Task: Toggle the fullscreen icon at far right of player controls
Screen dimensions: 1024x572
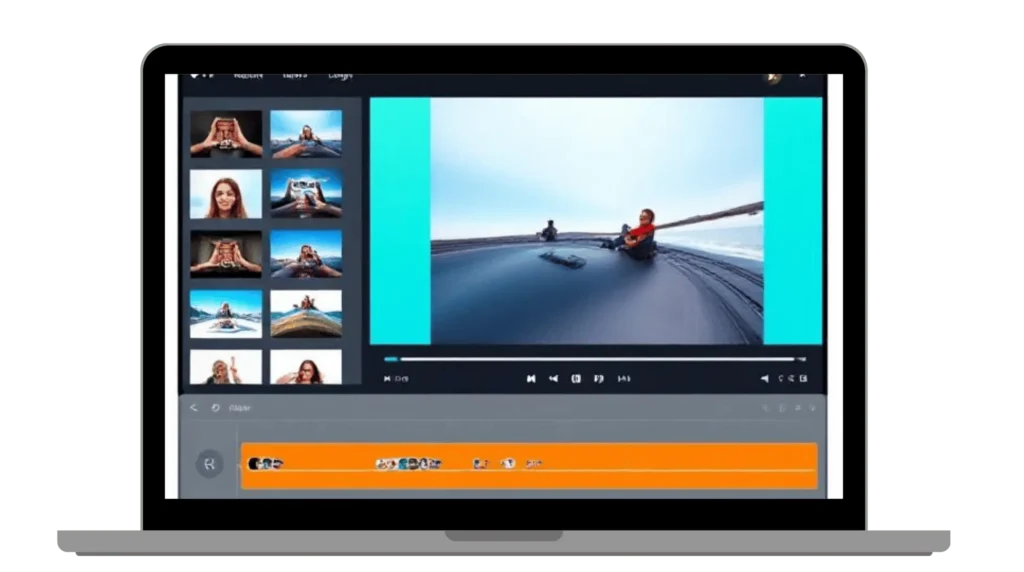Action: click(803, 379)
